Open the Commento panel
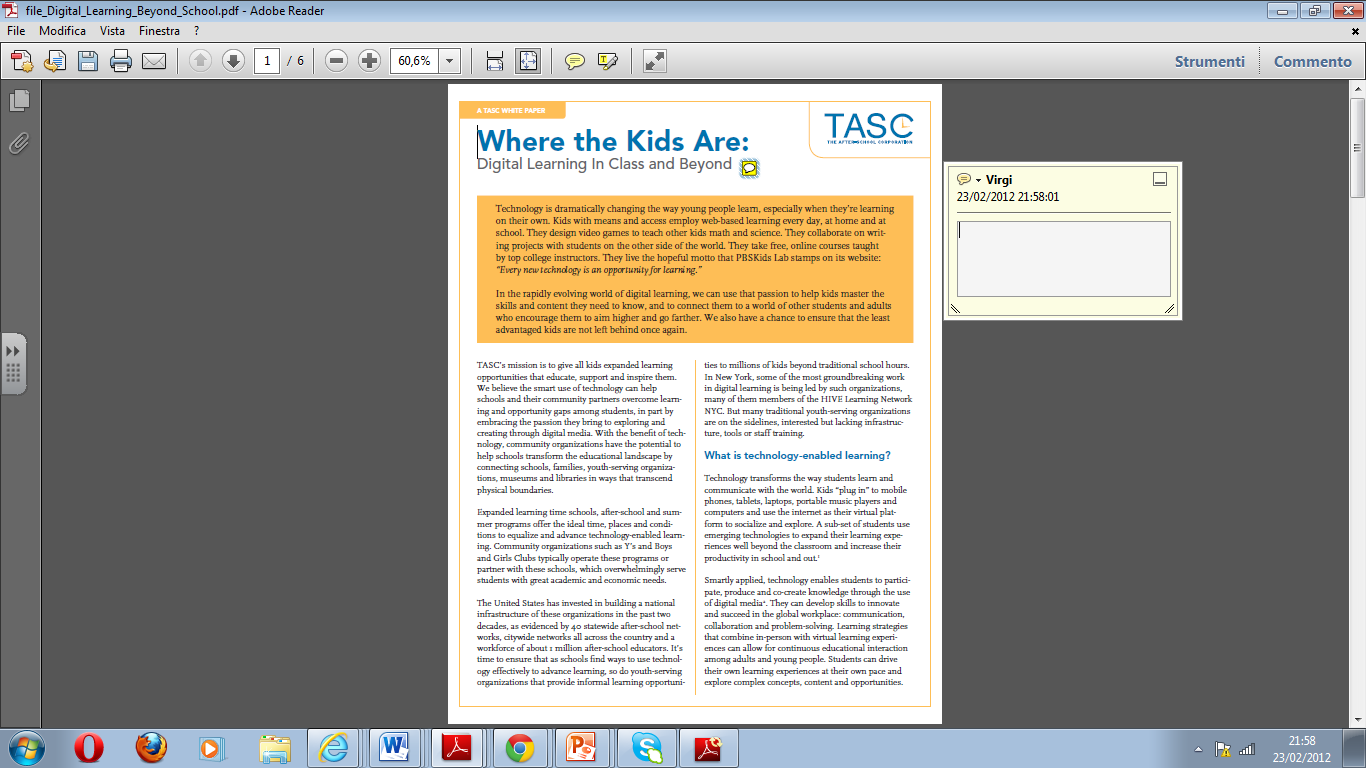 tap(1312, 61)
